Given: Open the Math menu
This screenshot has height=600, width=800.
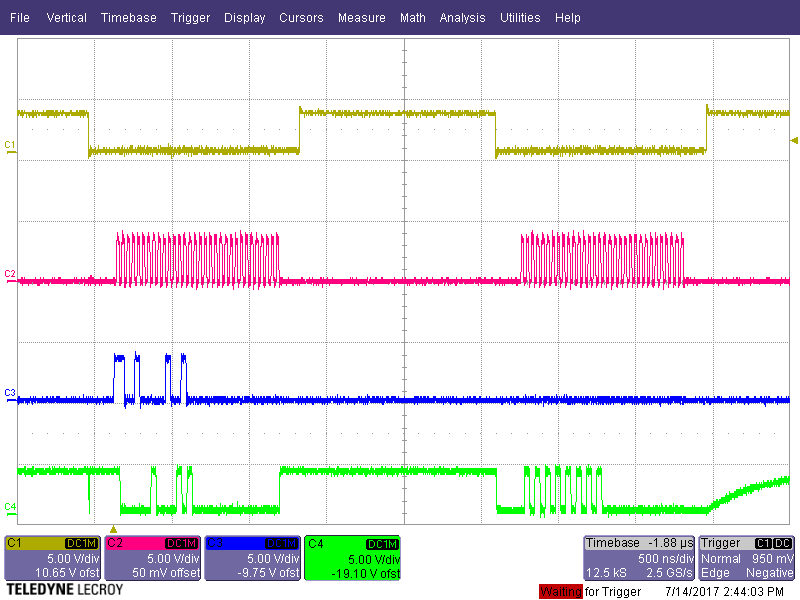Looking at the screenshot, I should (413, 17).
